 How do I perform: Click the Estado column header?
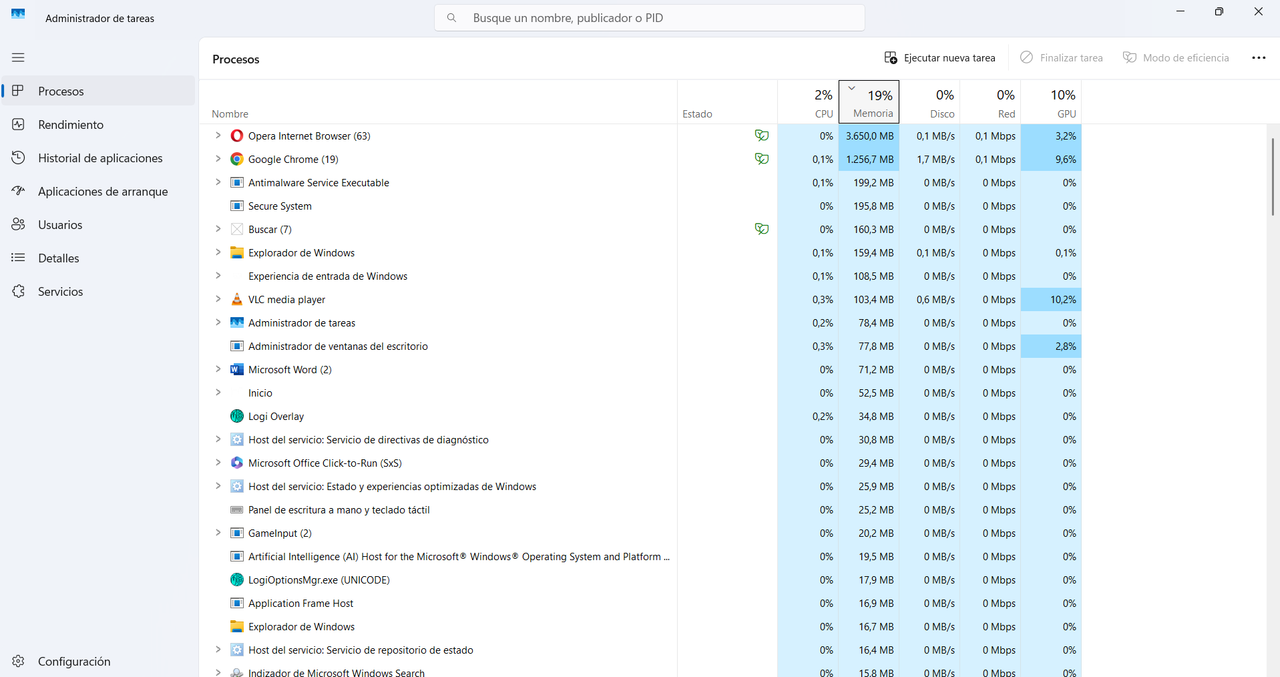point(727,102)
